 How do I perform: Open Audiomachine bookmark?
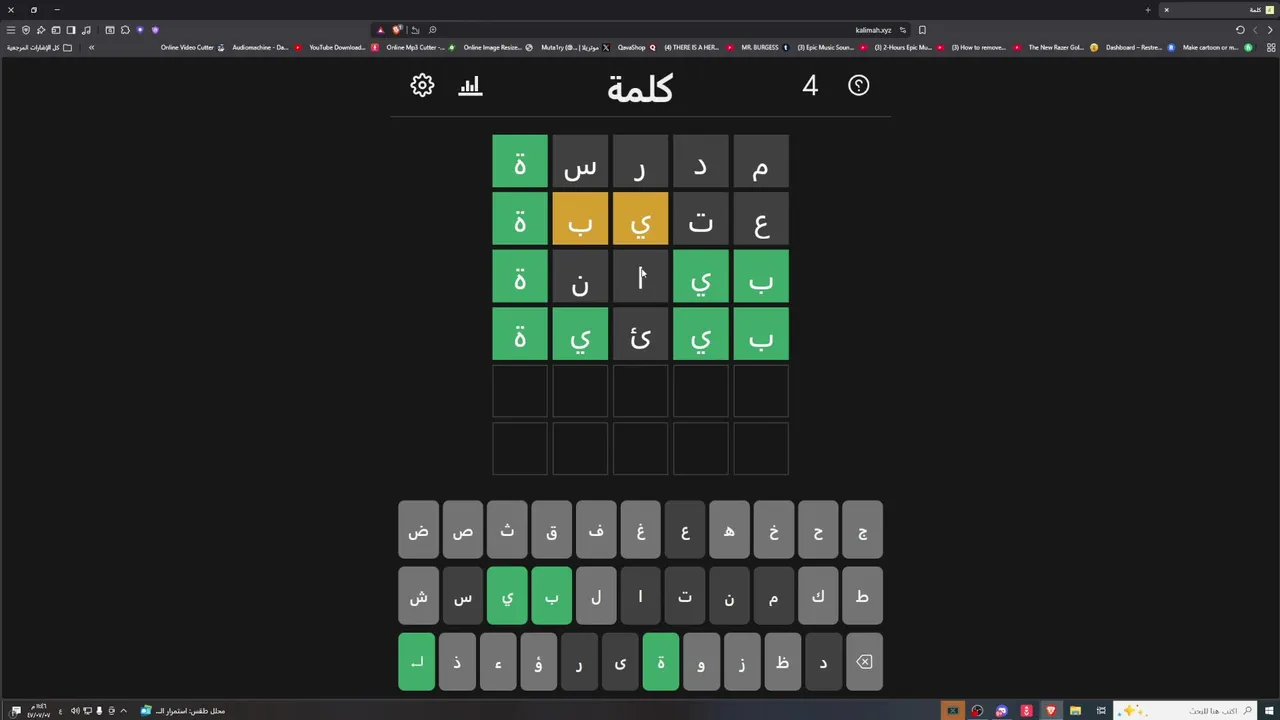point(266,47)
